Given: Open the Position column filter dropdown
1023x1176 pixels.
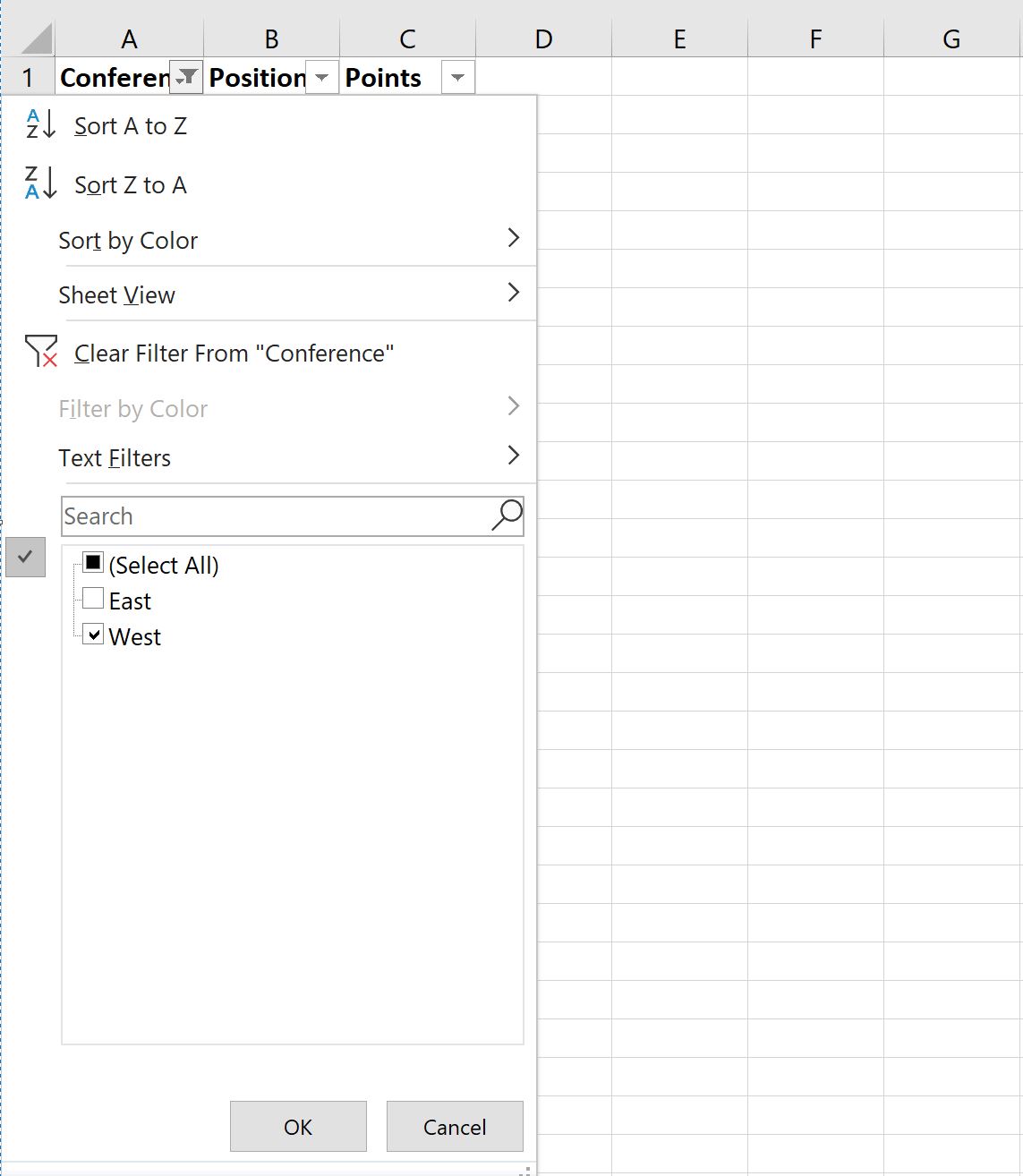Looking at the screenshot, I should (x=322, y=78).
